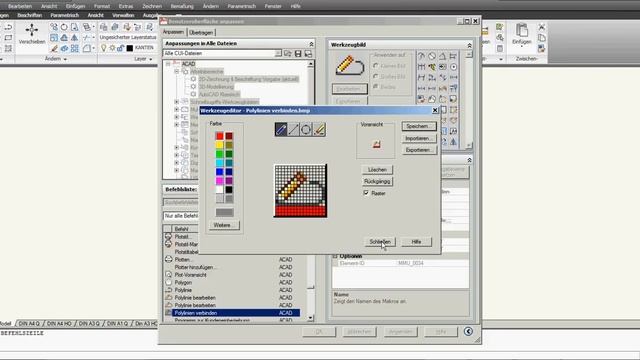Click the target circle icon in Werkzeugbild grid
Screen dimensions: 640x360
click(x=453, y=67)
